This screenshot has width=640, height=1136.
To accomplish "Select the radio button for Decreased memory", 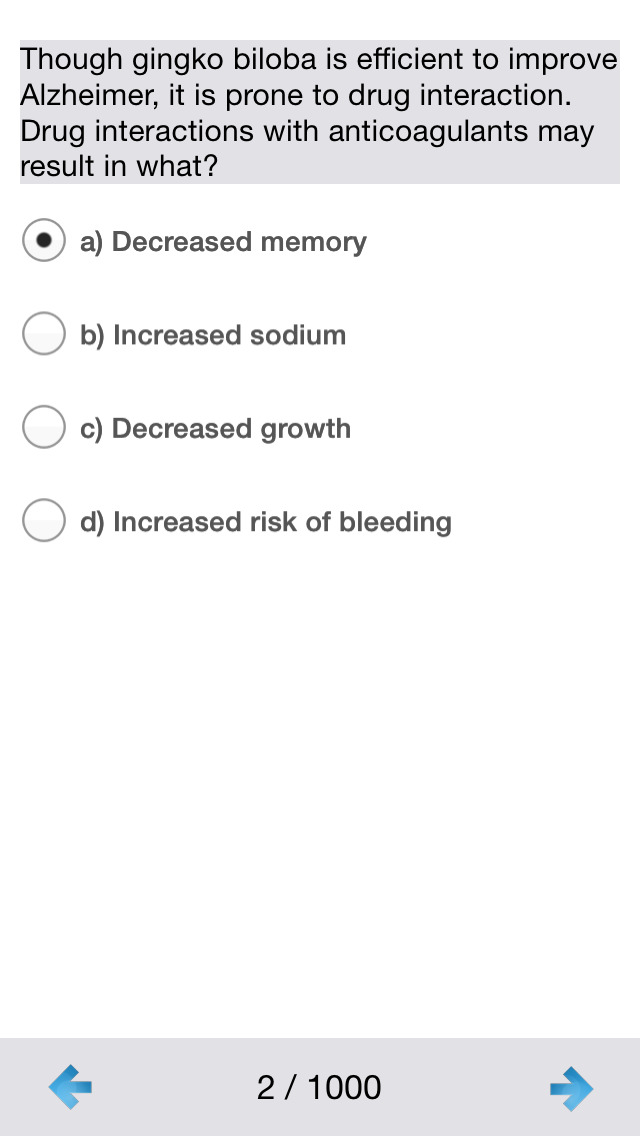I will pos(44,241).
